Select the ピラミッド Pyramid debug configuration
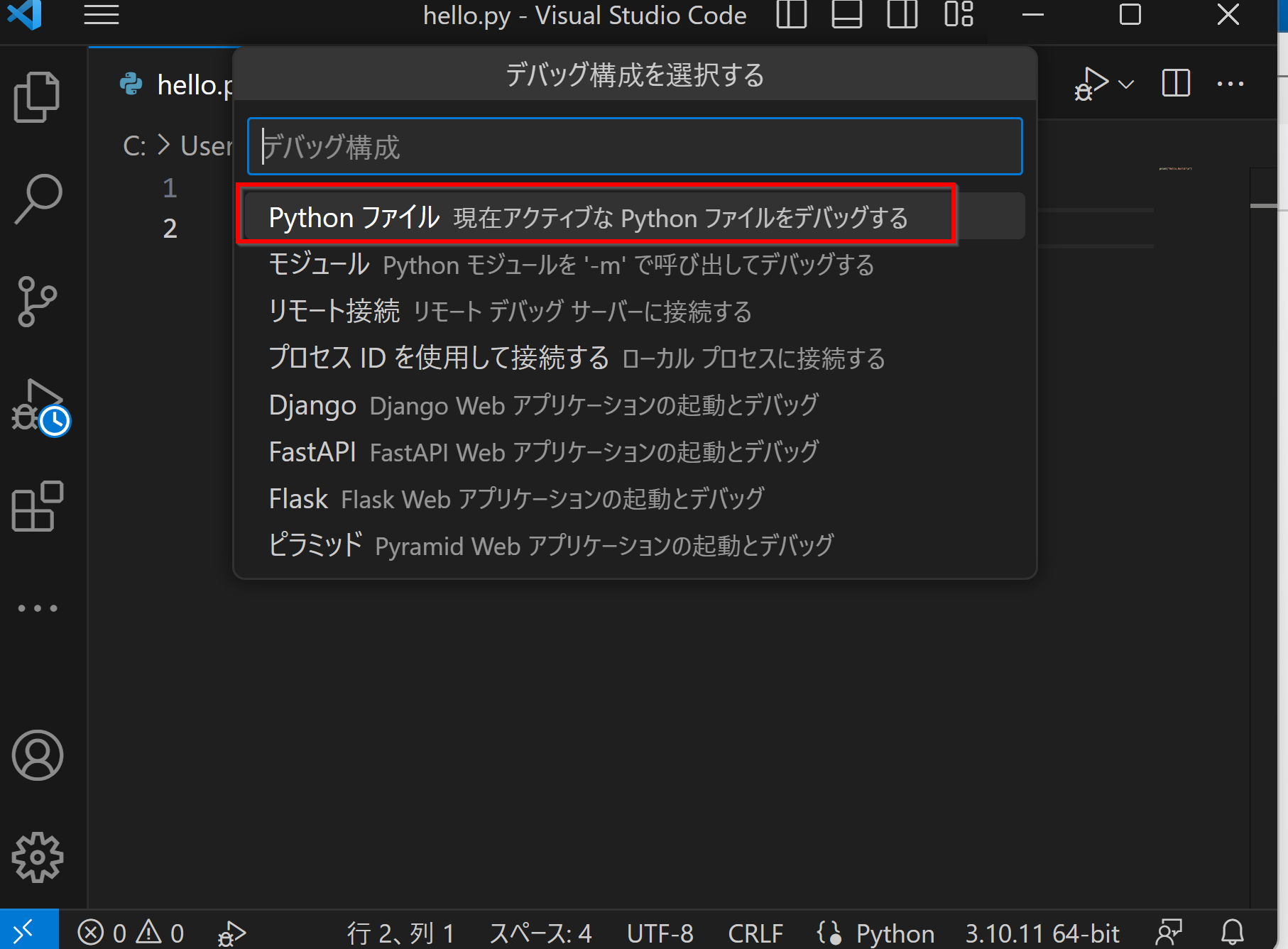 [x=635, y=545]
